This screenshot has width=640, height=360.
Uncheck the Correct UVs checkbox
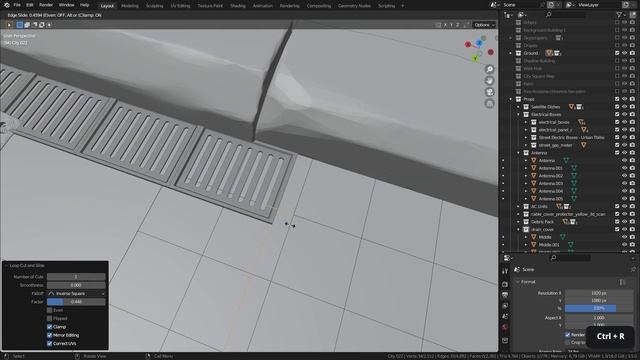click(49, 344)
